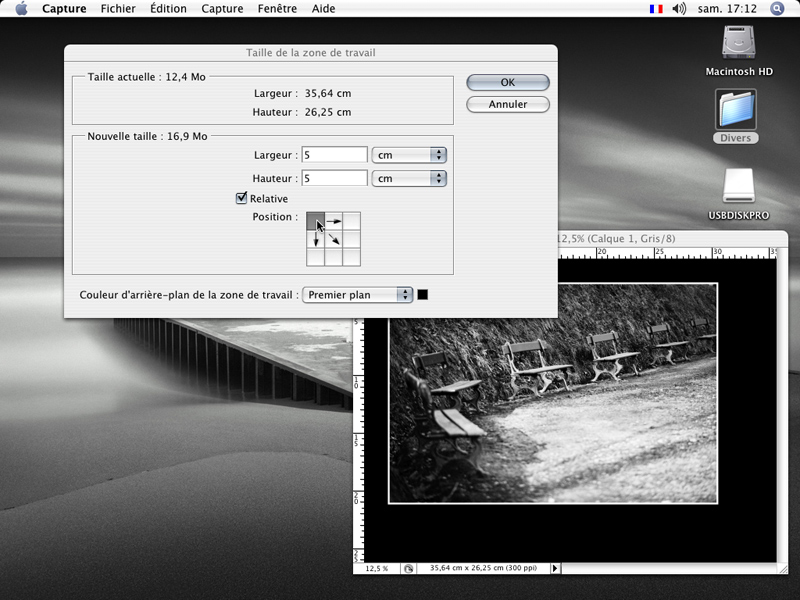Viewport: 800px width, 600px height.
Task: Click the 12,5 % zoom field in status bar
Action: coord(377,568)
